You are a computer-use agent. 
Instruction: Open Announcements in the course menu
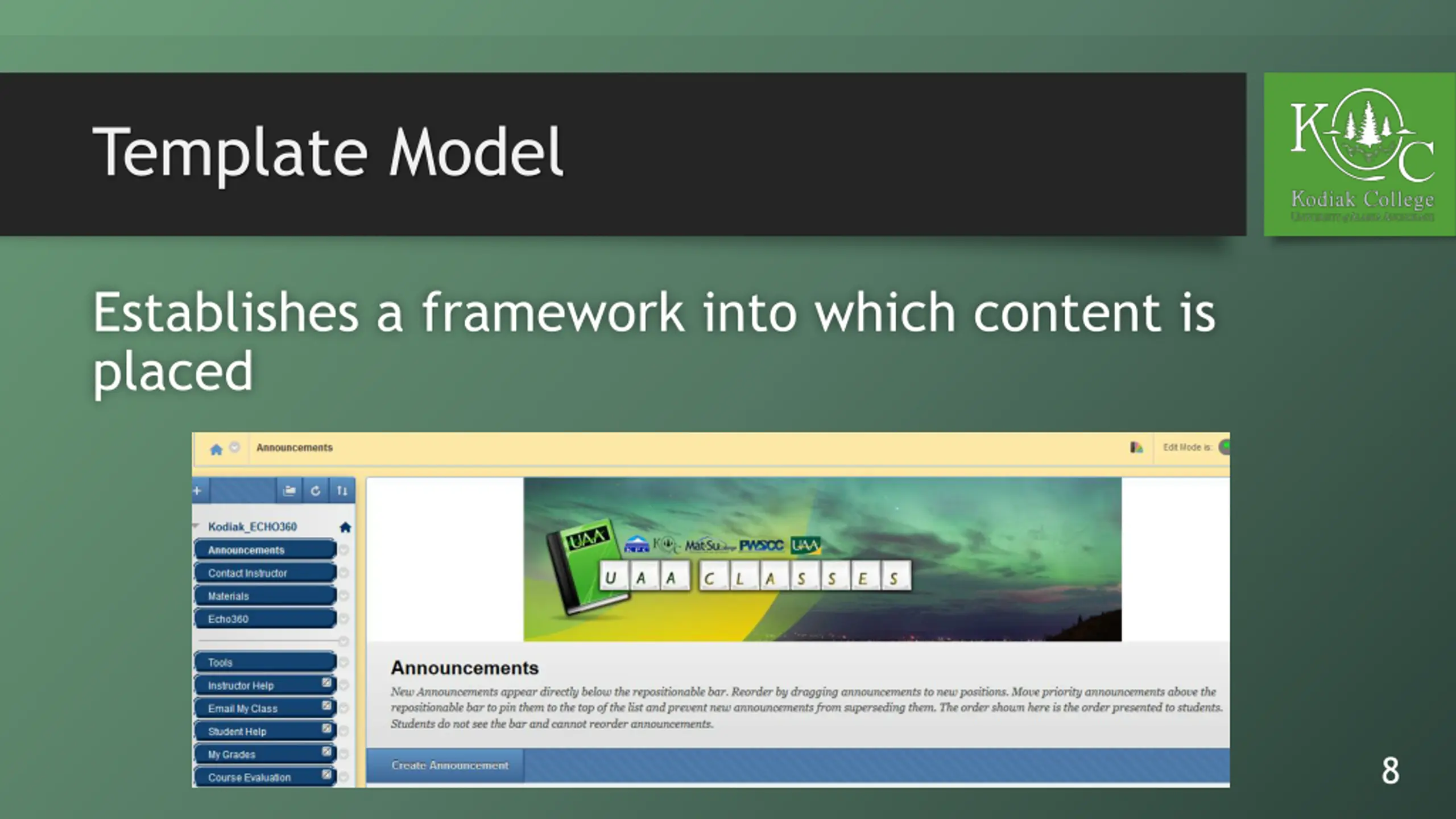pyautogui.click(x=265, y=550)
